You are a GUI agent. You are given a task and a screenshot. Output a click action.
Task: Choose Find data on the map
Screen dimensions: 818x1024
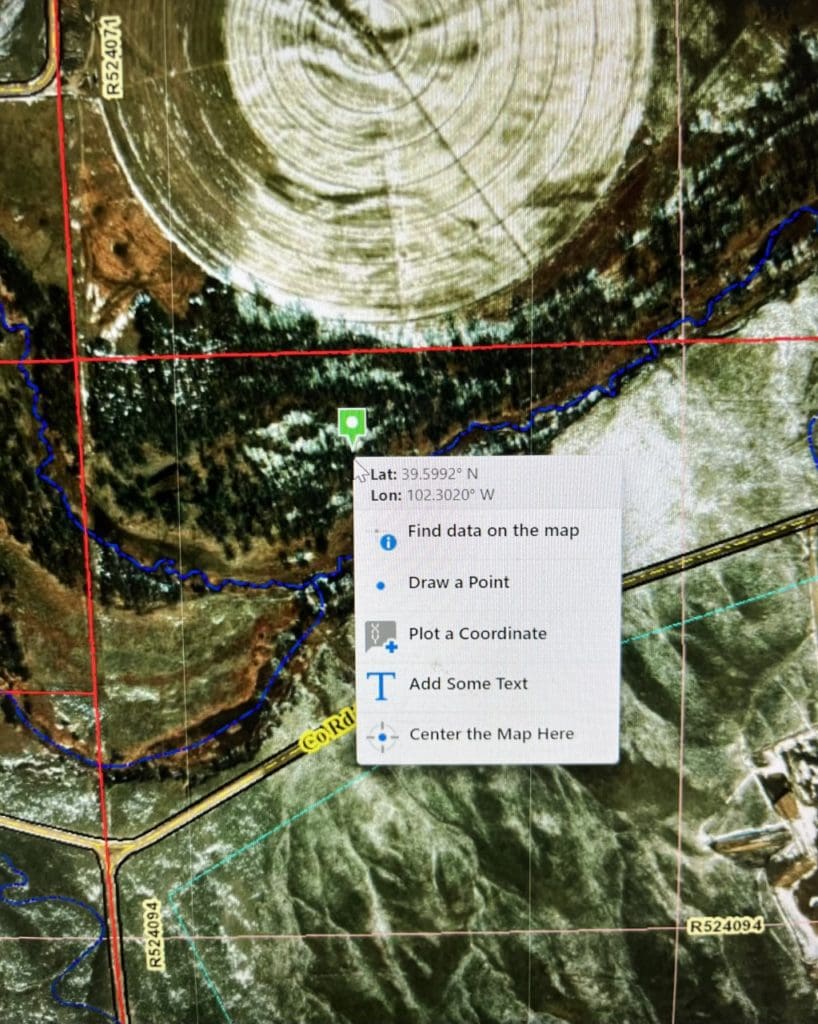[x=493, y=530]
